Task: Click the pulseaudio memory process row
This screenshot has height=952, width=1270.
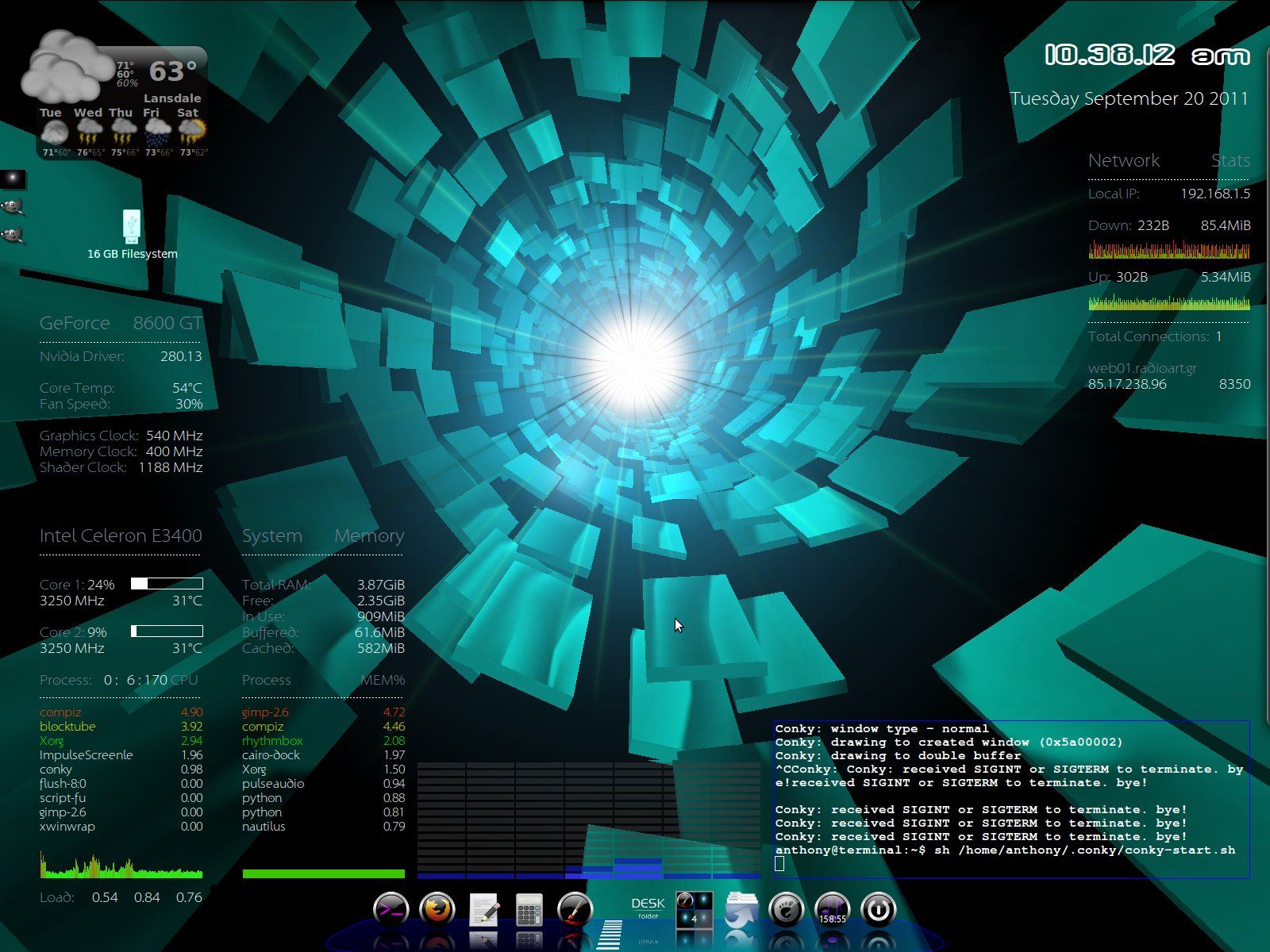Action: (323, 783)
